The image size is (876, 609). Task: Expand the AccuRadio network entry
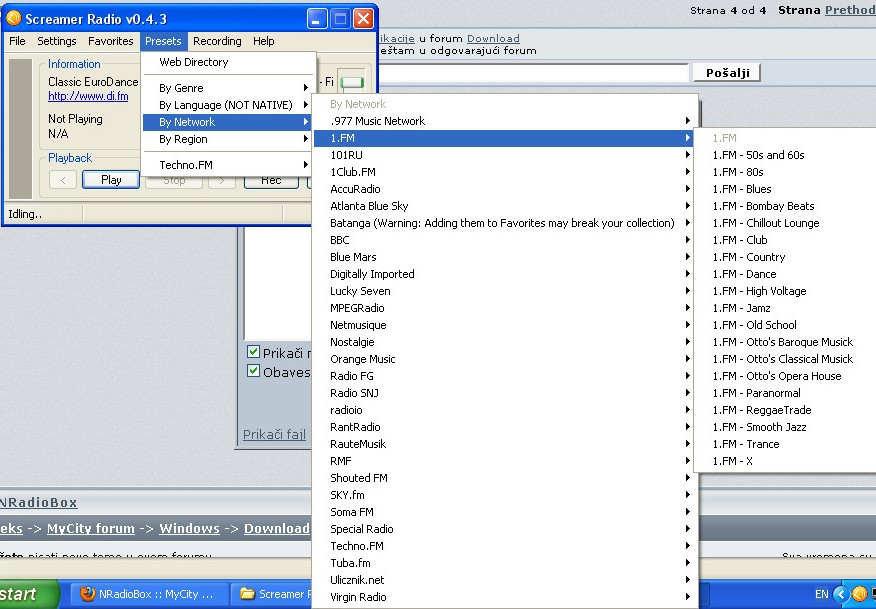point(503,189)
